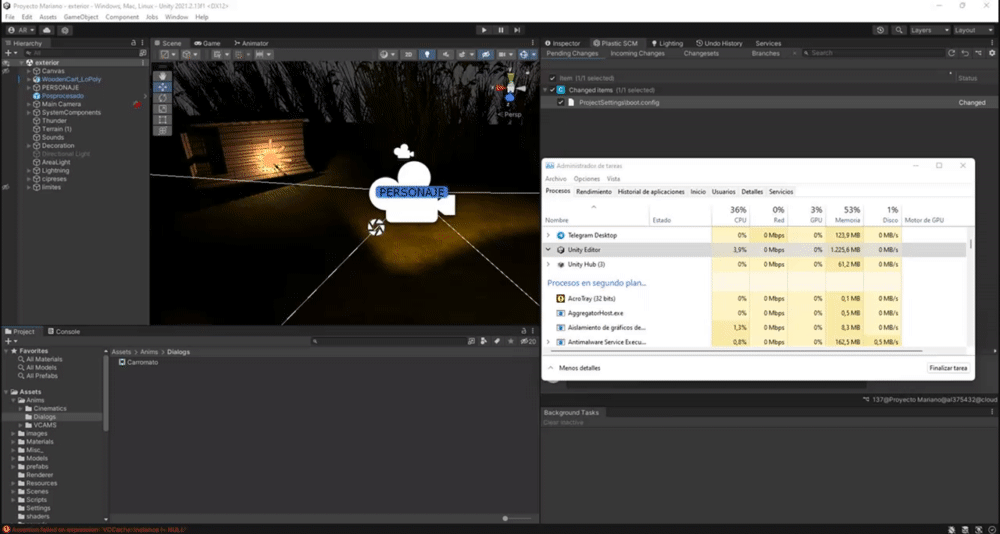The width and height of the screenshot is (1000, 534).
Task: Open the GameObject menu
Action: pyautogui.click(x=80, y=17)
